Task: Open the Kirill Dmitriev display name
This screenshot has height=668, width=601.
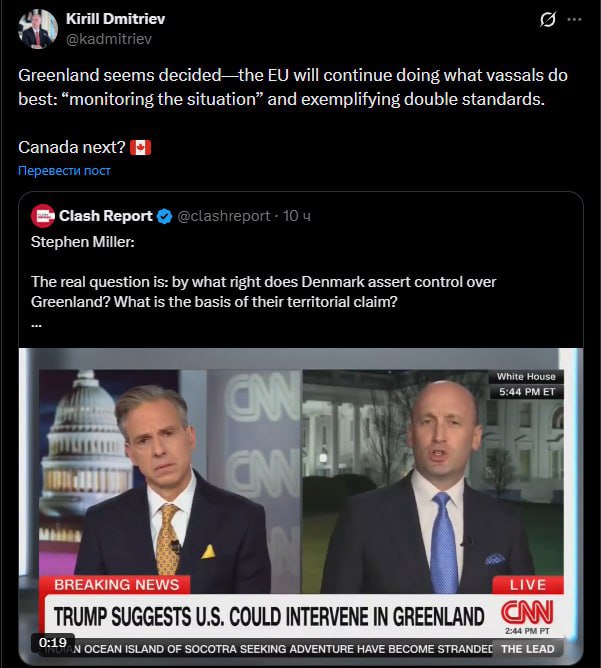Action: coord(115,19)
